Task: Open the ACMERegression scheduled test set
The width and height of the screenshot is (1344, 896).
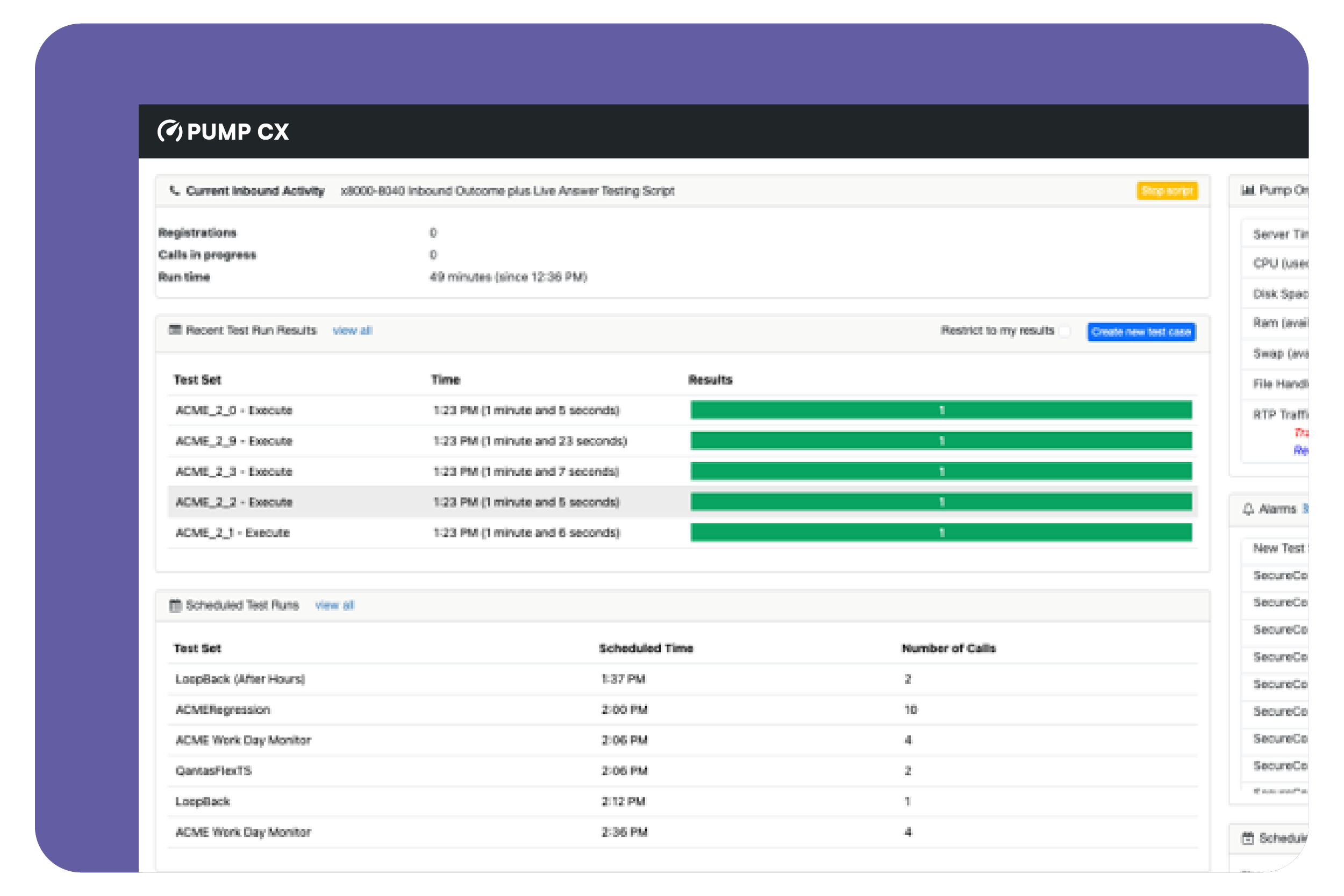Action: [x=223, y=709]
